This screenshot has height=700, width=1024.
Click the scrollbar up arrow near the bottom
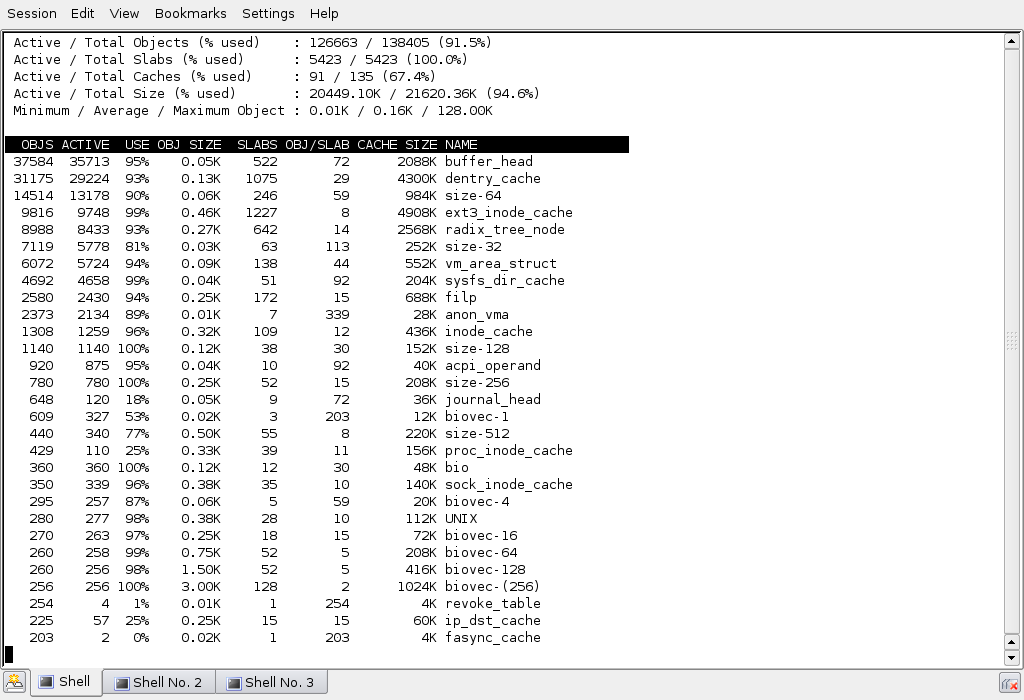tap(1011, 643)
